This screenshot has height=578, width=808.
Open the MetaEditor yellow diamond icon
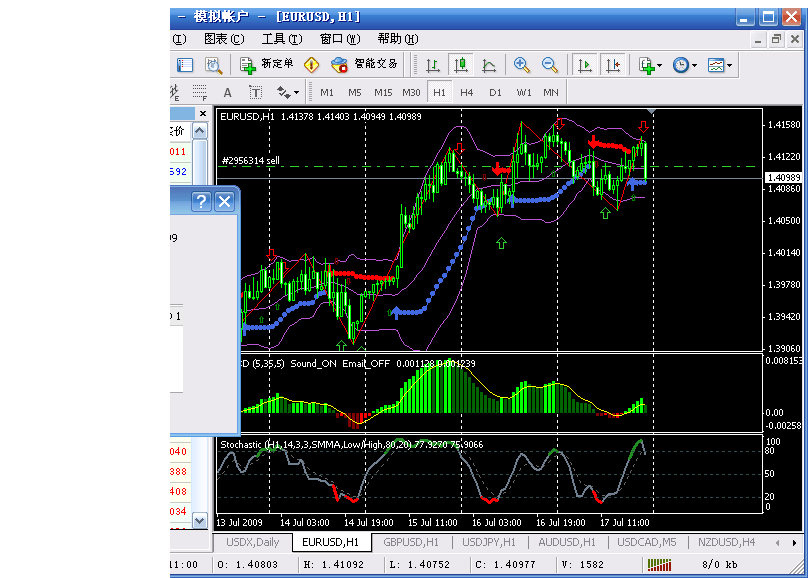[x=311, y=65]
